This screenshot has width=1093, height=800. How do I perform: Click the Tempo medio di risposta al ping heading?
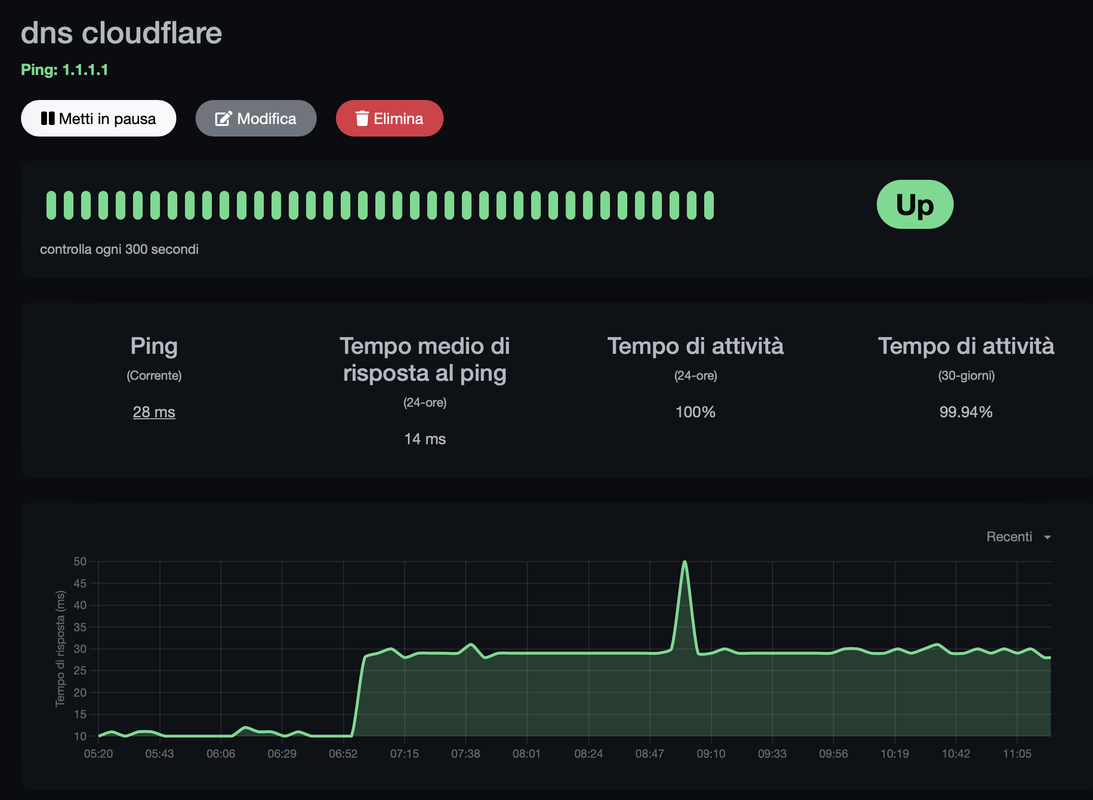tap(425, 360)
